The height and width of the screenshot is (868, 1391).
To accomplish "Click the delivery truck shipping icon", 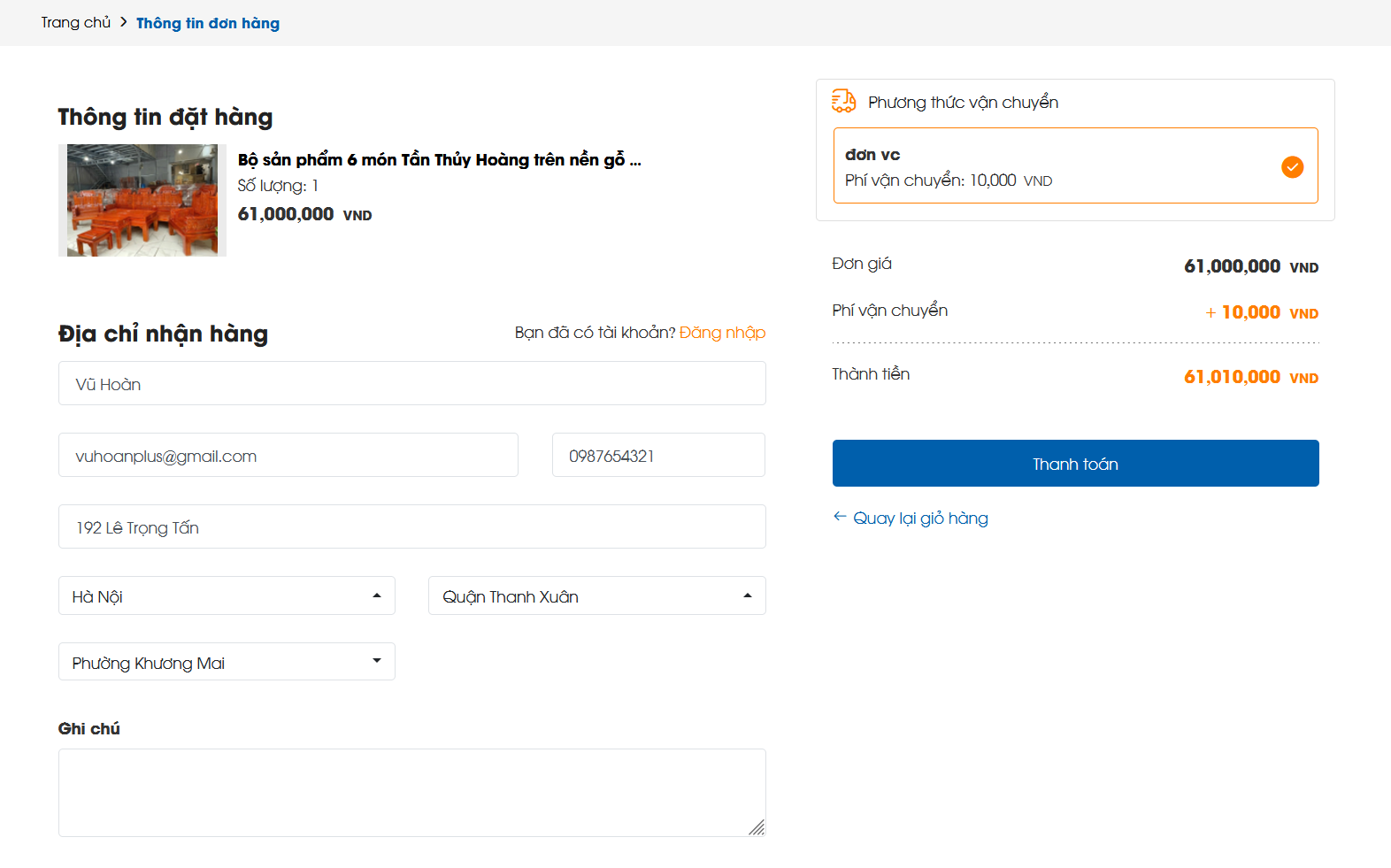I will point(843,101).
